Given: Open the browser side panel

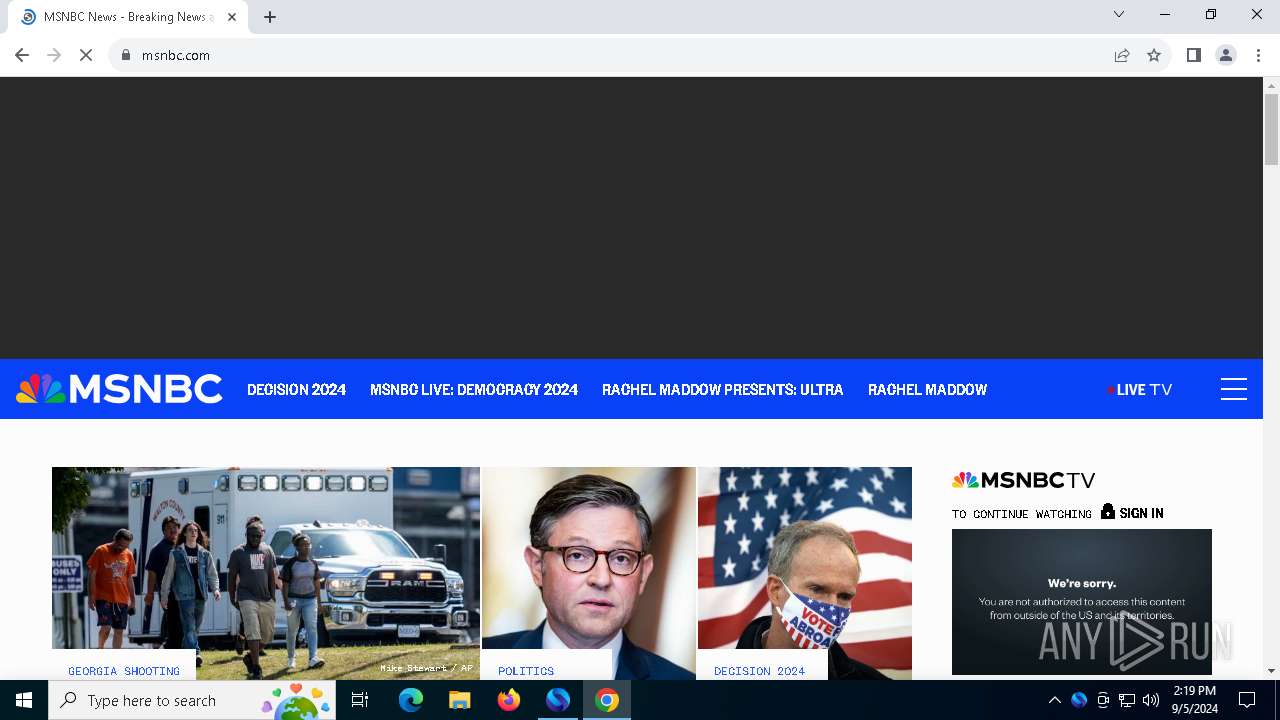Looking at the screenshot, I should [x=1193, y=55].
